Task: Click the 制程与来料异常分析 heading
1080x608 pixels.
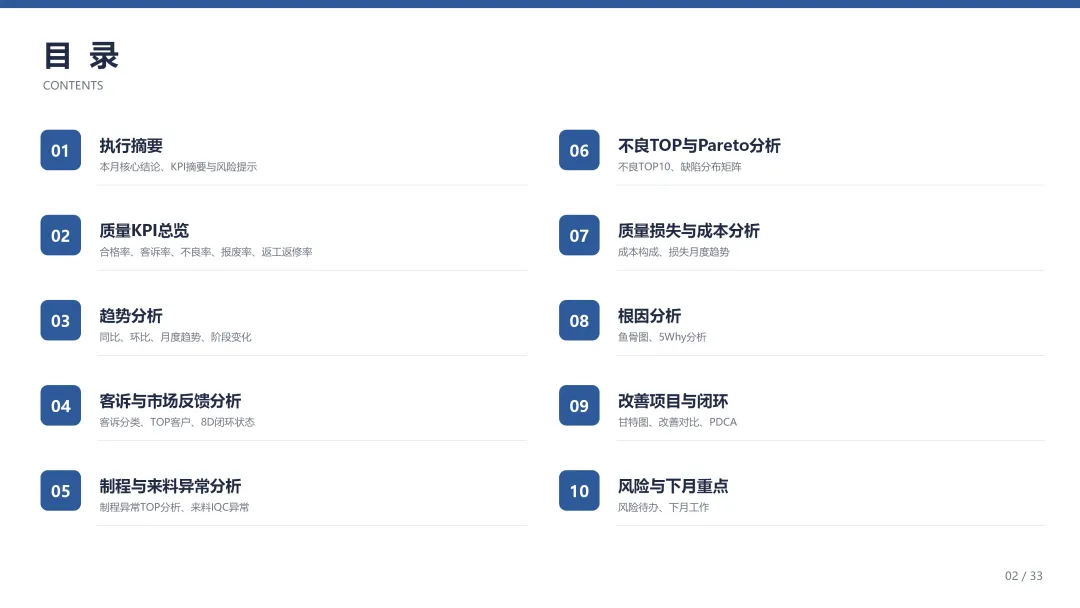Action: (170, 486)
